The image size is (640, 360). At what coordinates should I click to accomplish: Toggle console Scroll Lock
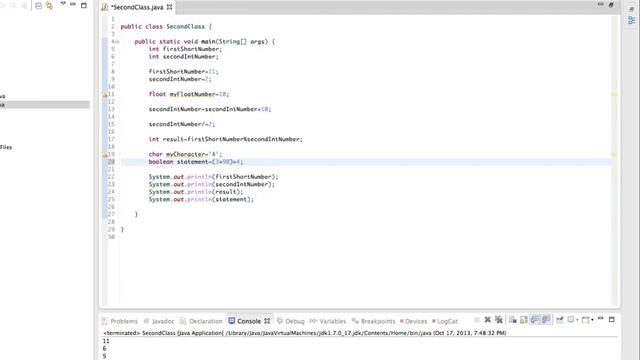click(x=524, y=320)
